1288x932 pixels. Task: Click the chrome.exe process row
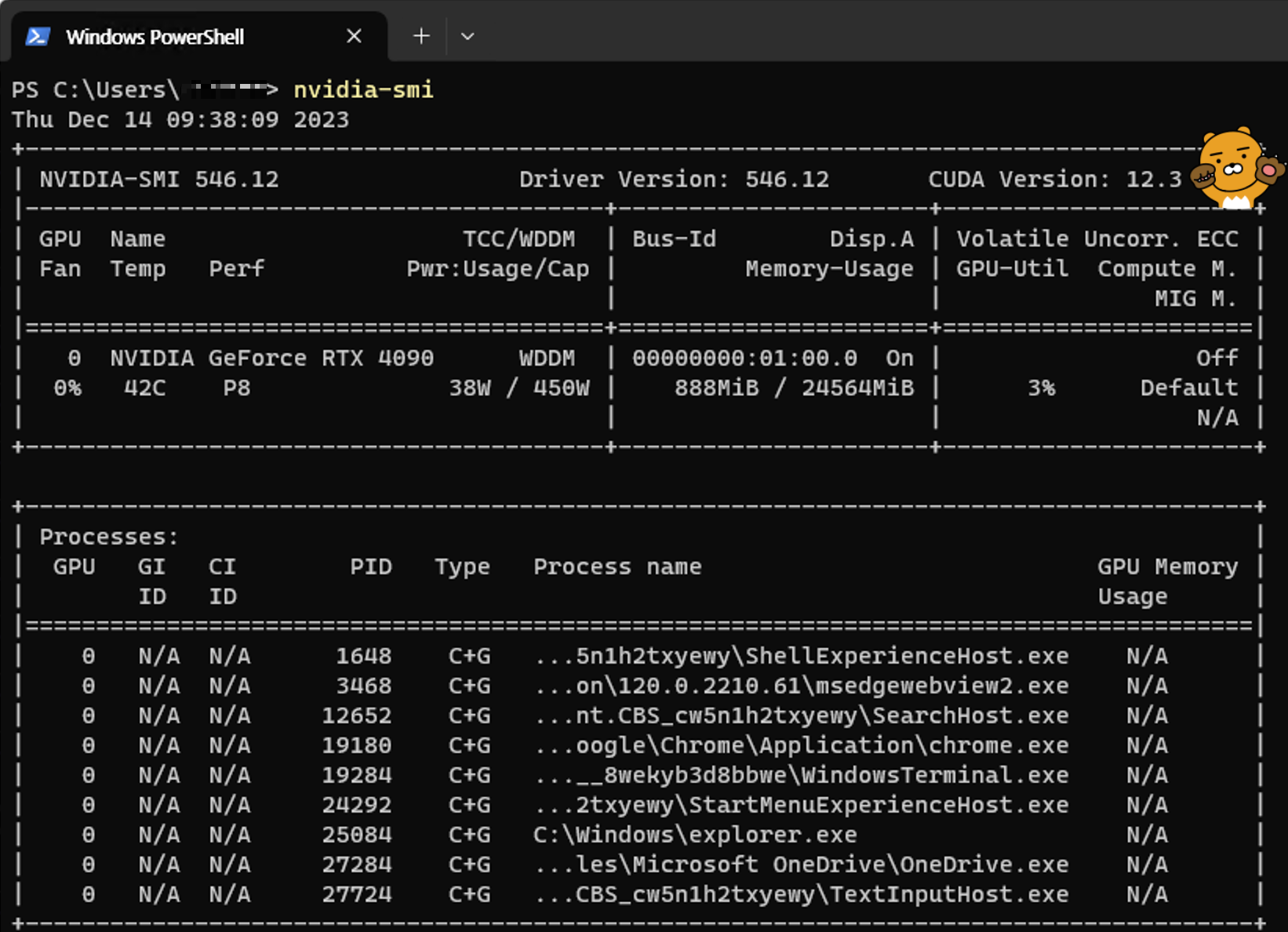638,746
